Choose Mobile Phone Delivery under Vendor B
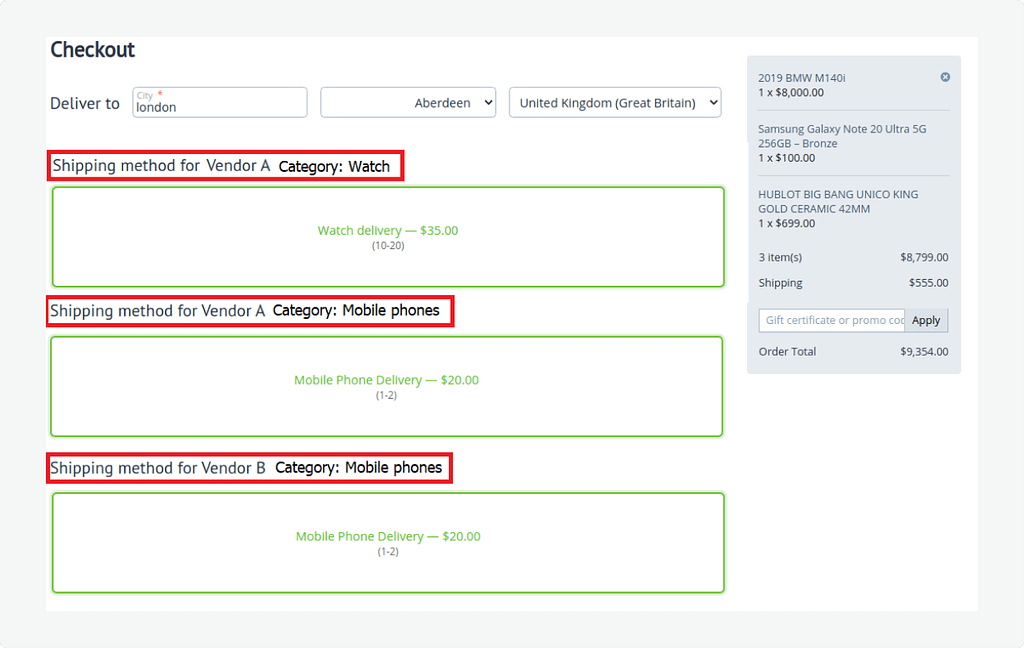This screenshot has height=648, width=1024. click(388, 542)
